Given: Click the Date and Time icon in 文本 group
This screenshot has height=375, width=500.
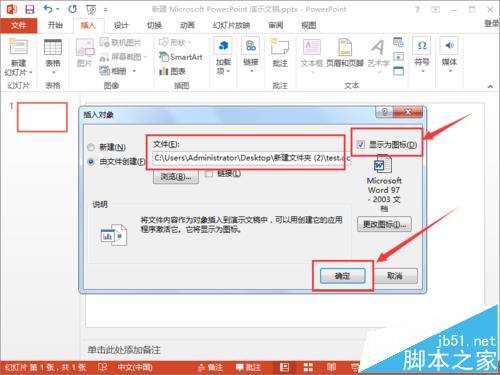Looking at the screenshot, I should coord(398,42).
